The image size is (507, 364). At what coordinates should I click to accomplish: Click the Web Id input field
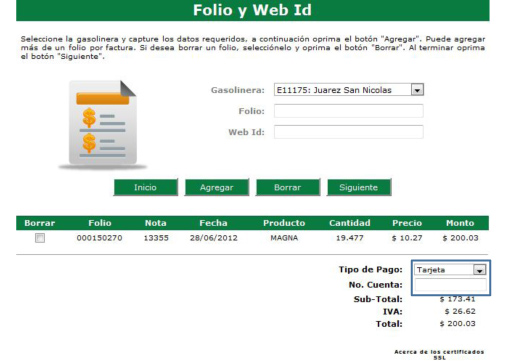coord(349,132)
